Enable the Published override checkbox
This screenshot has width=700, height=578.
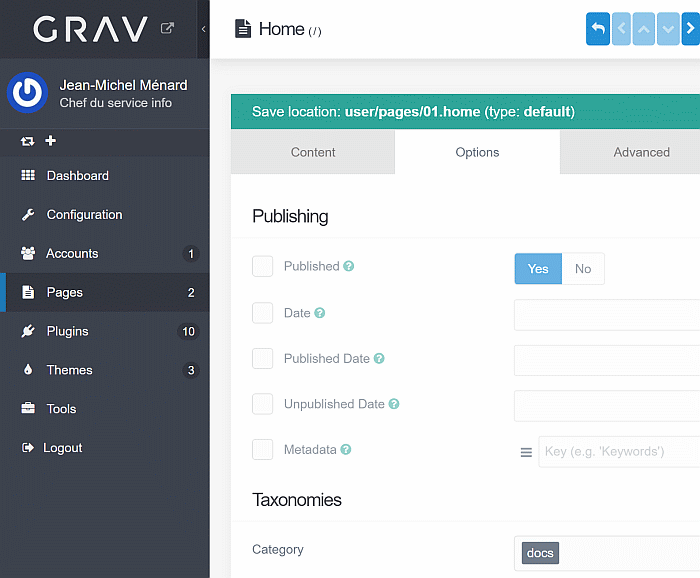point(263,267)
